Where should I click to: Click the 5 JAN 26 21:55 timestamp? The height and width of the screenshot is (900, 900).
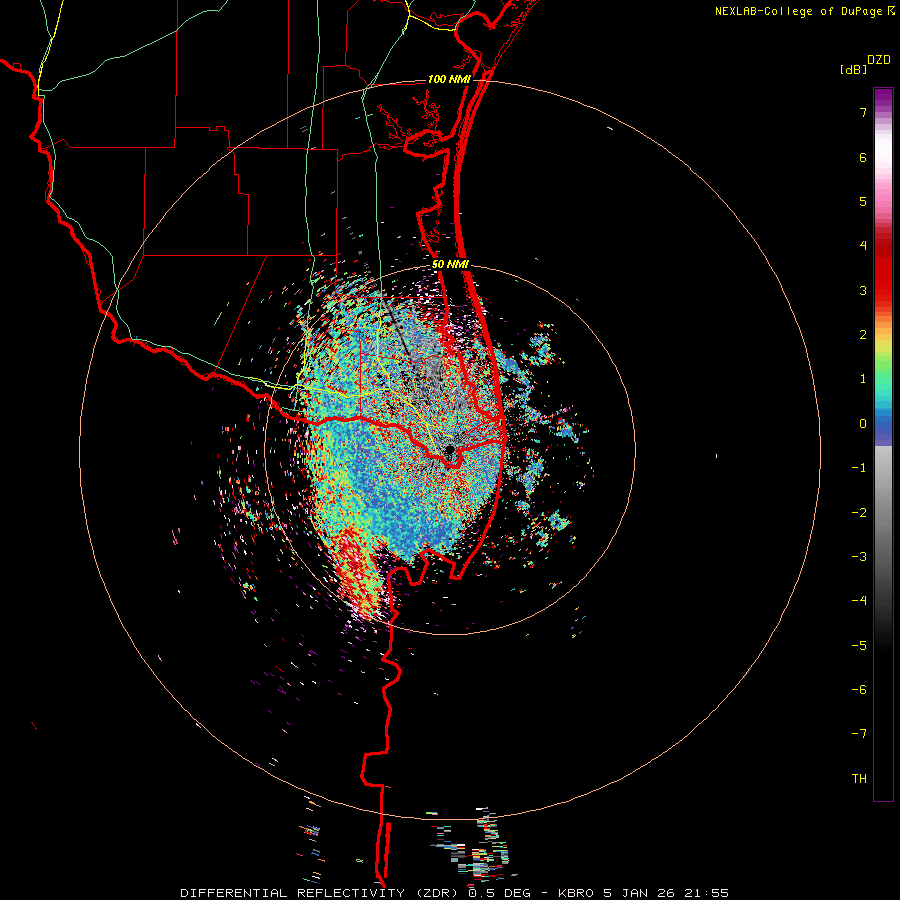666,893
